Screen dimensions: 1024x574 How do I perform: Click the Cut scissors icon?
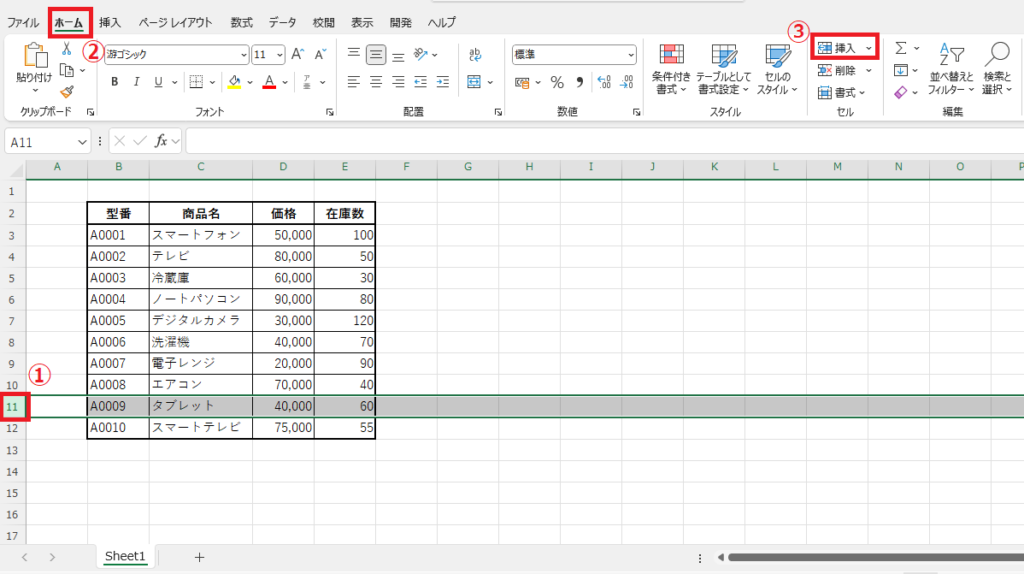(x=66, y=49)
